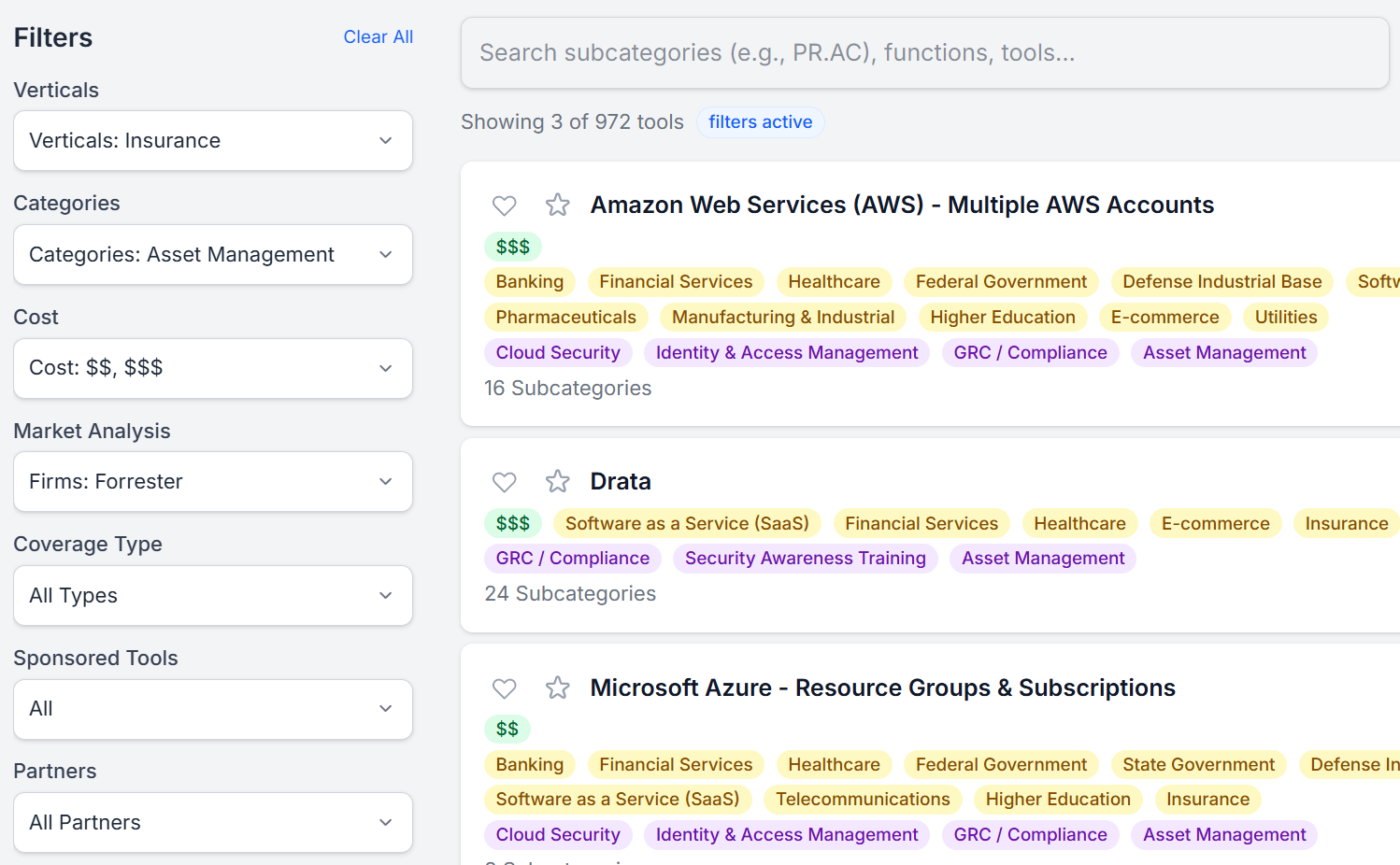The height and width of the screenshot is (865, 1400).
Task: Favorite the Amazon Web Services tool with heart
Action: 504,206
